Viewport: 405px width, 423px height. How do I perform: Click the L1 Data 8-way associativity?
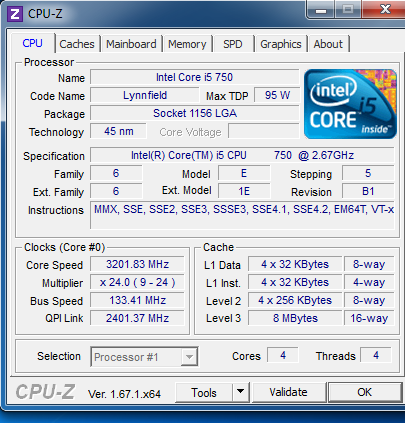coord(369,264)
